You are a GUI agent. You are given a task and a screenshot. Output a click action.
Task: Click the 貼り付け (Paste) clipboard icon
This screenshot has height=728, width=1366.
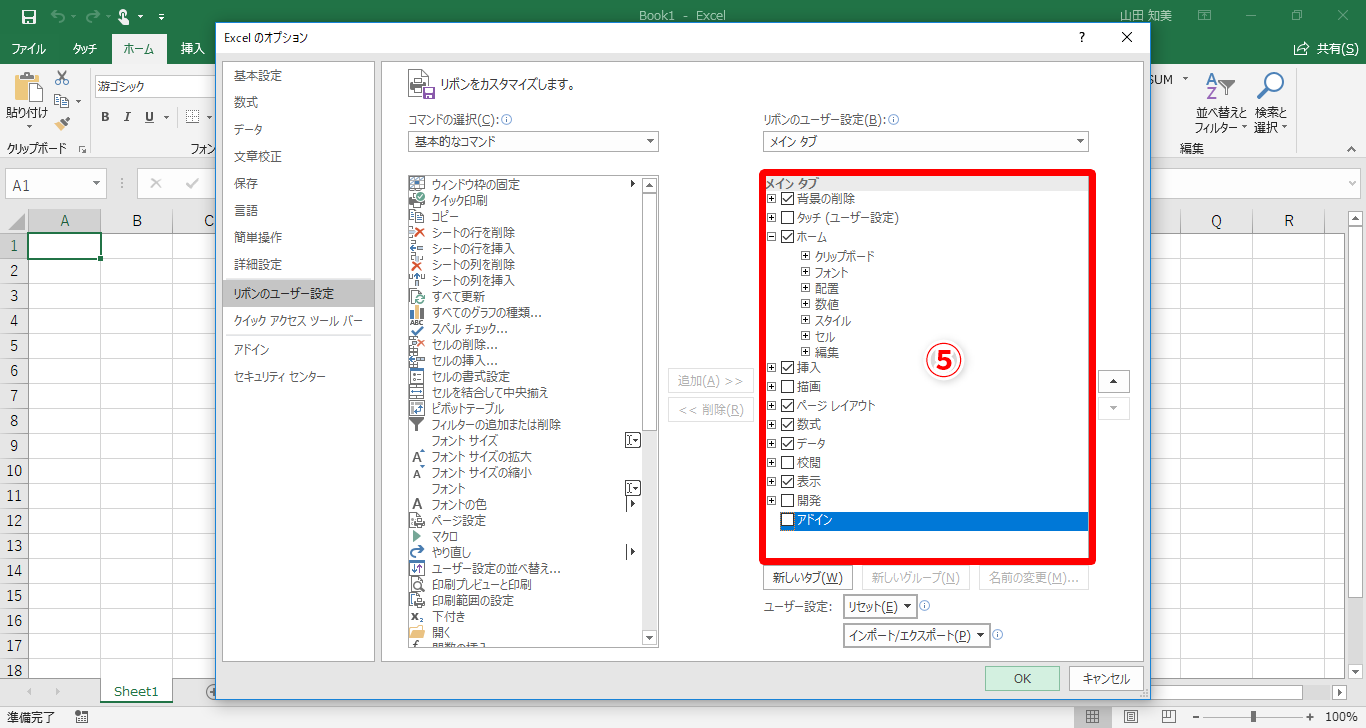pos(27,88)
